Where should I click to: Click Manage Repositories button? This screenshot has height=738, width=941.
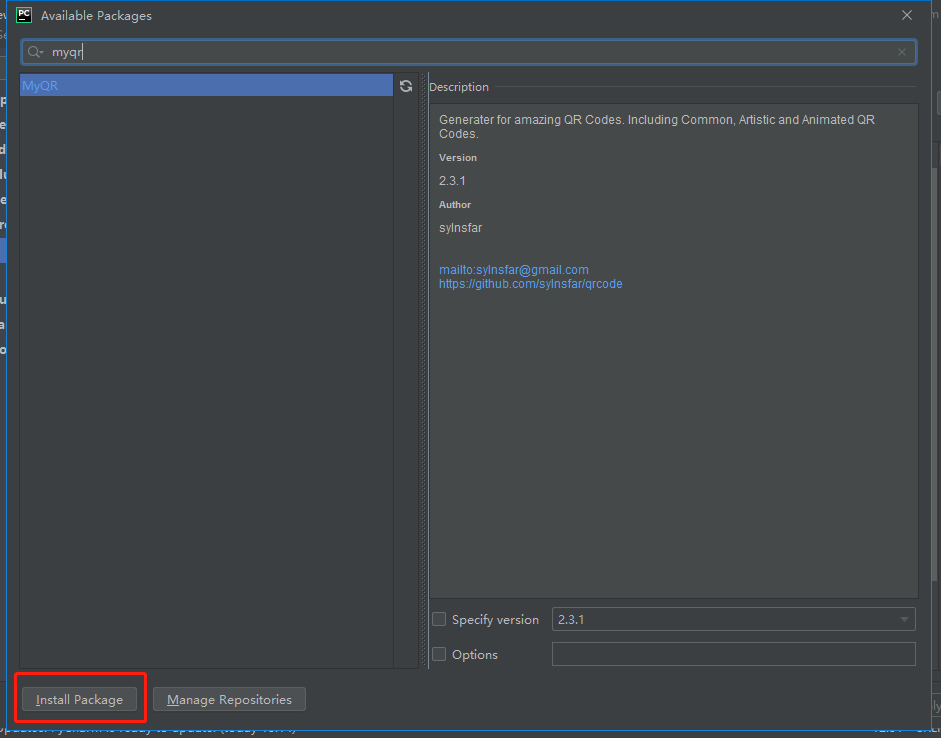229,700
